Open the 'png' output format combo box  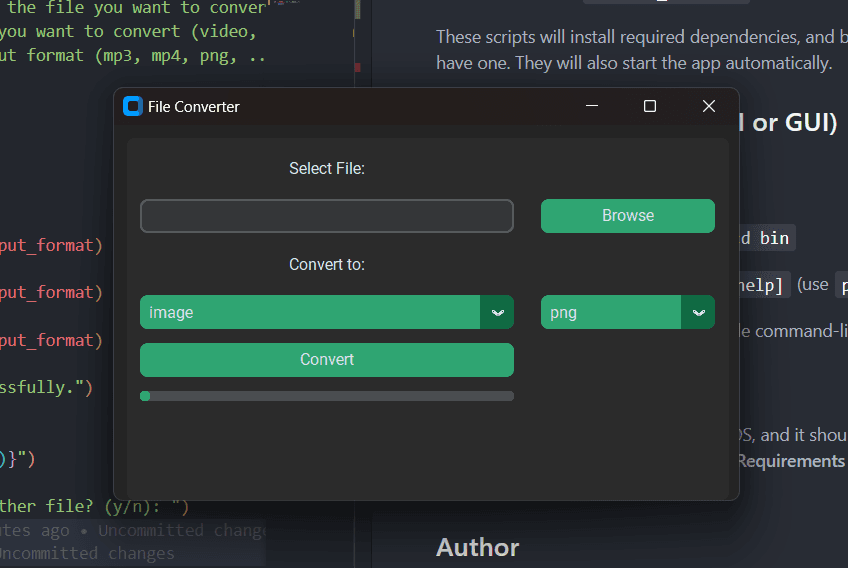click(x=611, y=312)
